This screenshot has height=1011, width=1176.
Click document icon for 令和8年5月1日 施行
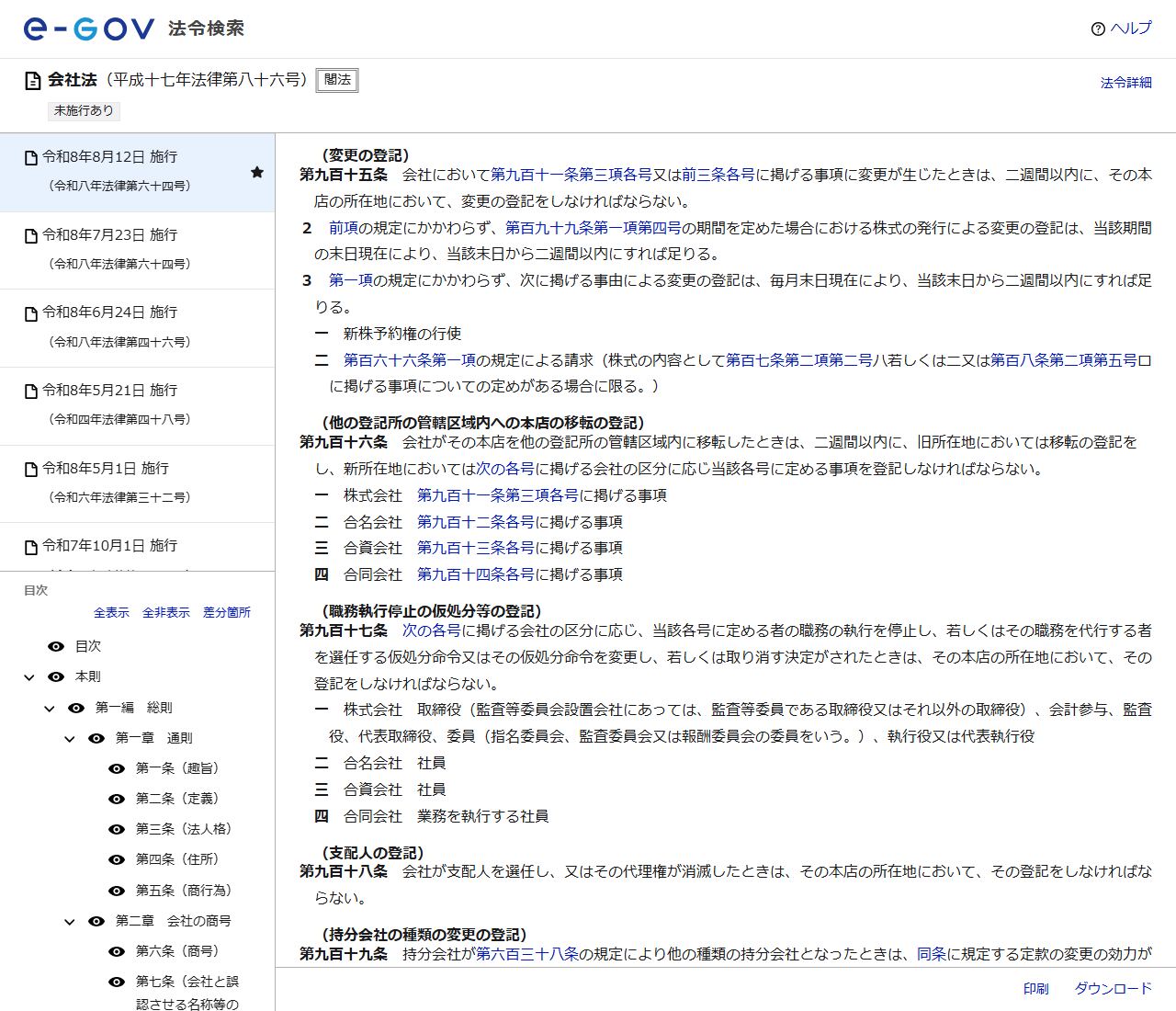tap(31, 470)
